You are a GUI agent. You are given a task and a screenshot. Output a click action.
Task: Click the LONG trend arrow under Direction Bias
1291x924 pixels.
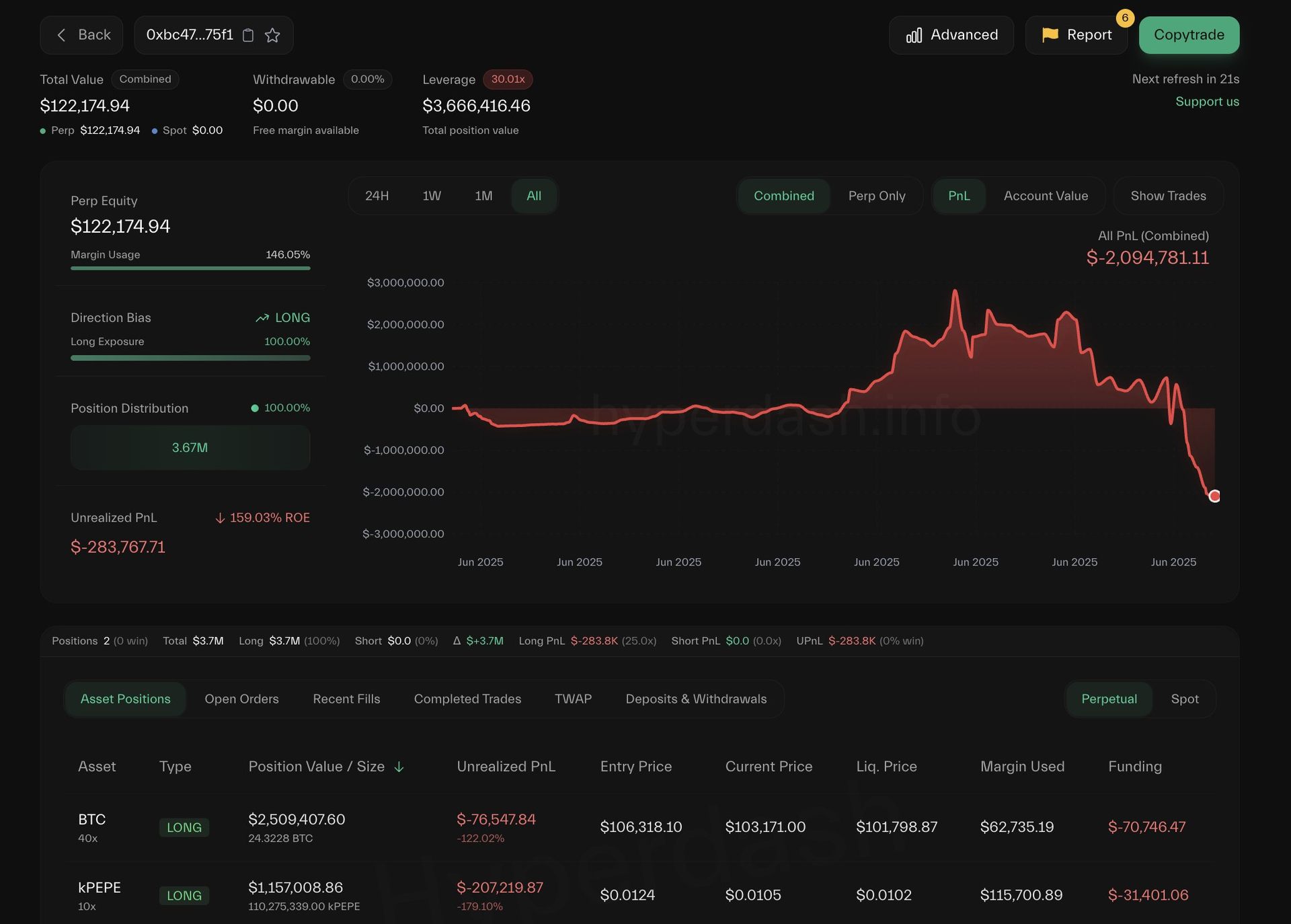pos(262,317)
